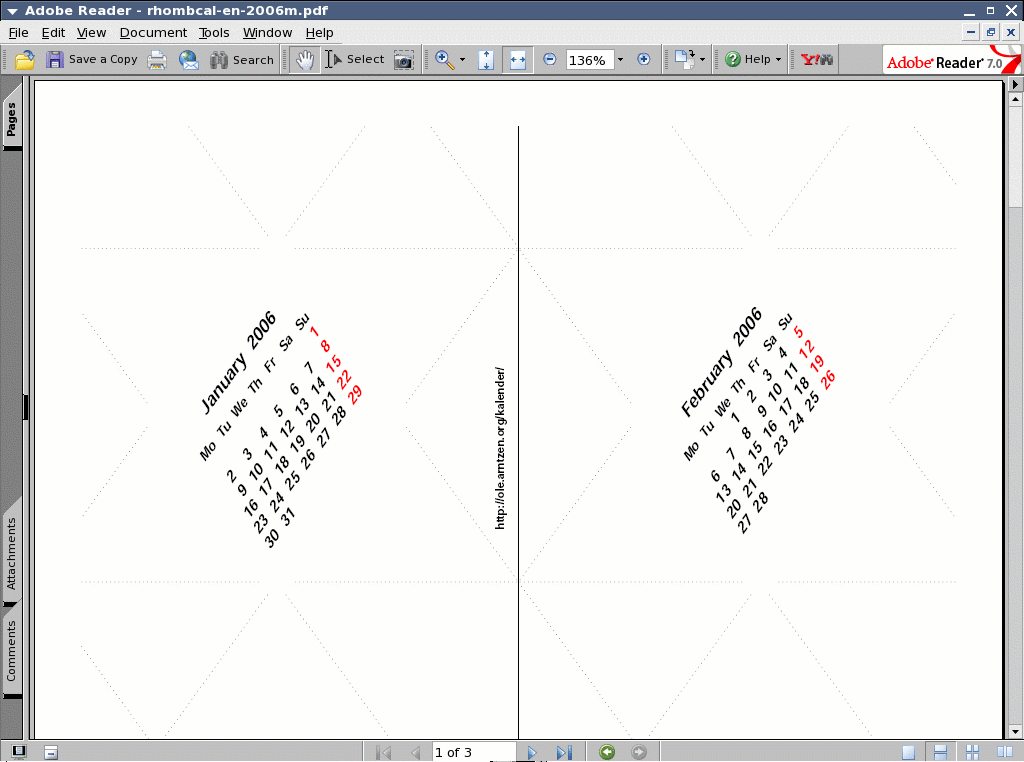Enable Single Page layout view
The height and width of the screenshot is (762, 1024).
tap(908, 752)
